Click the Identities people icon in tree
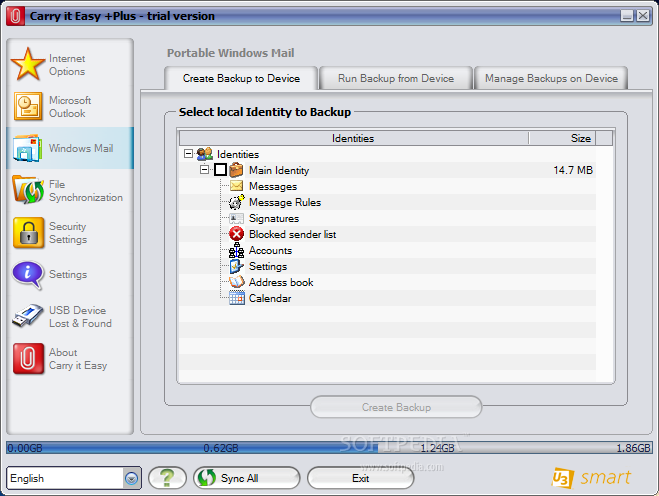The width and height of the screenshot is (659, 496). pyautogui.click(x=205, y=154)
